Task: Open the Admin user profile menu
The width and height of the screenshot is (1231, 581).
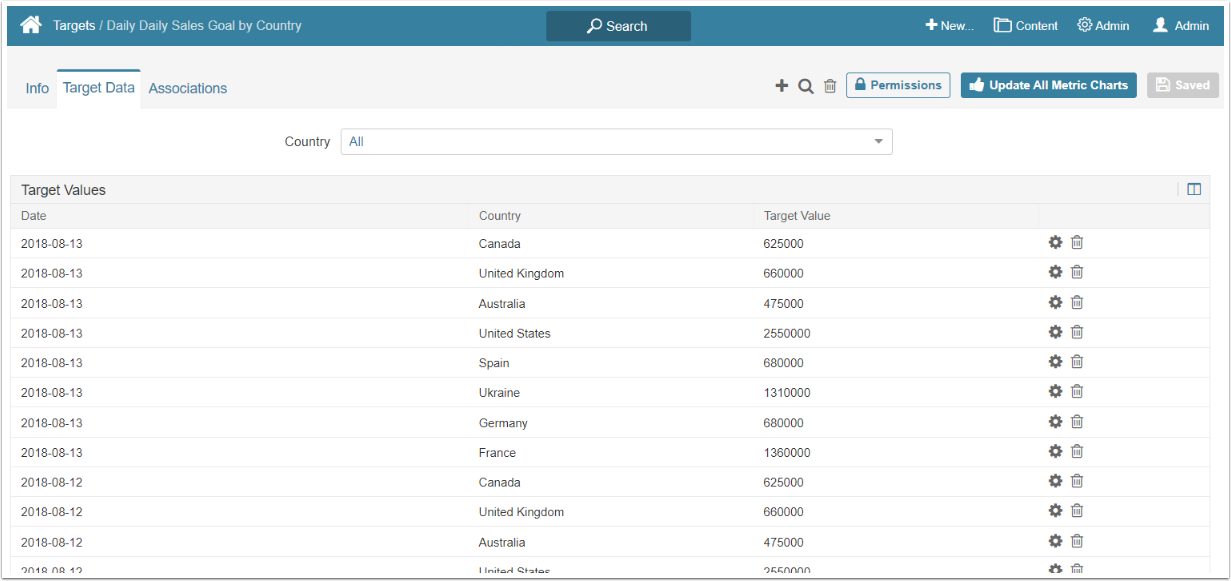Action: 1180,26
